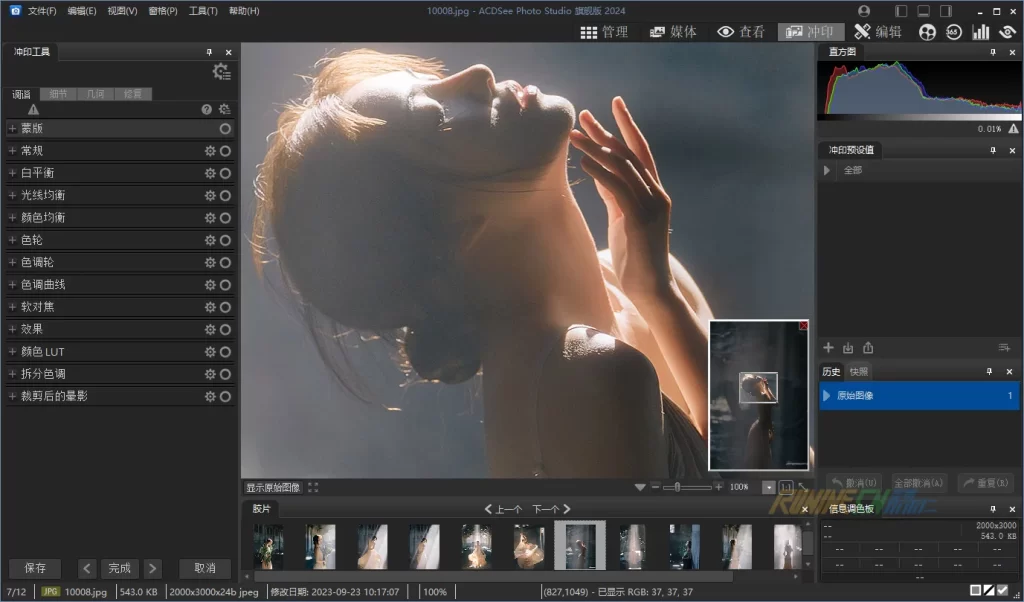Click the help question mark icon
Viewport: 1024px width, 602px height.
[x=207, y=109]
